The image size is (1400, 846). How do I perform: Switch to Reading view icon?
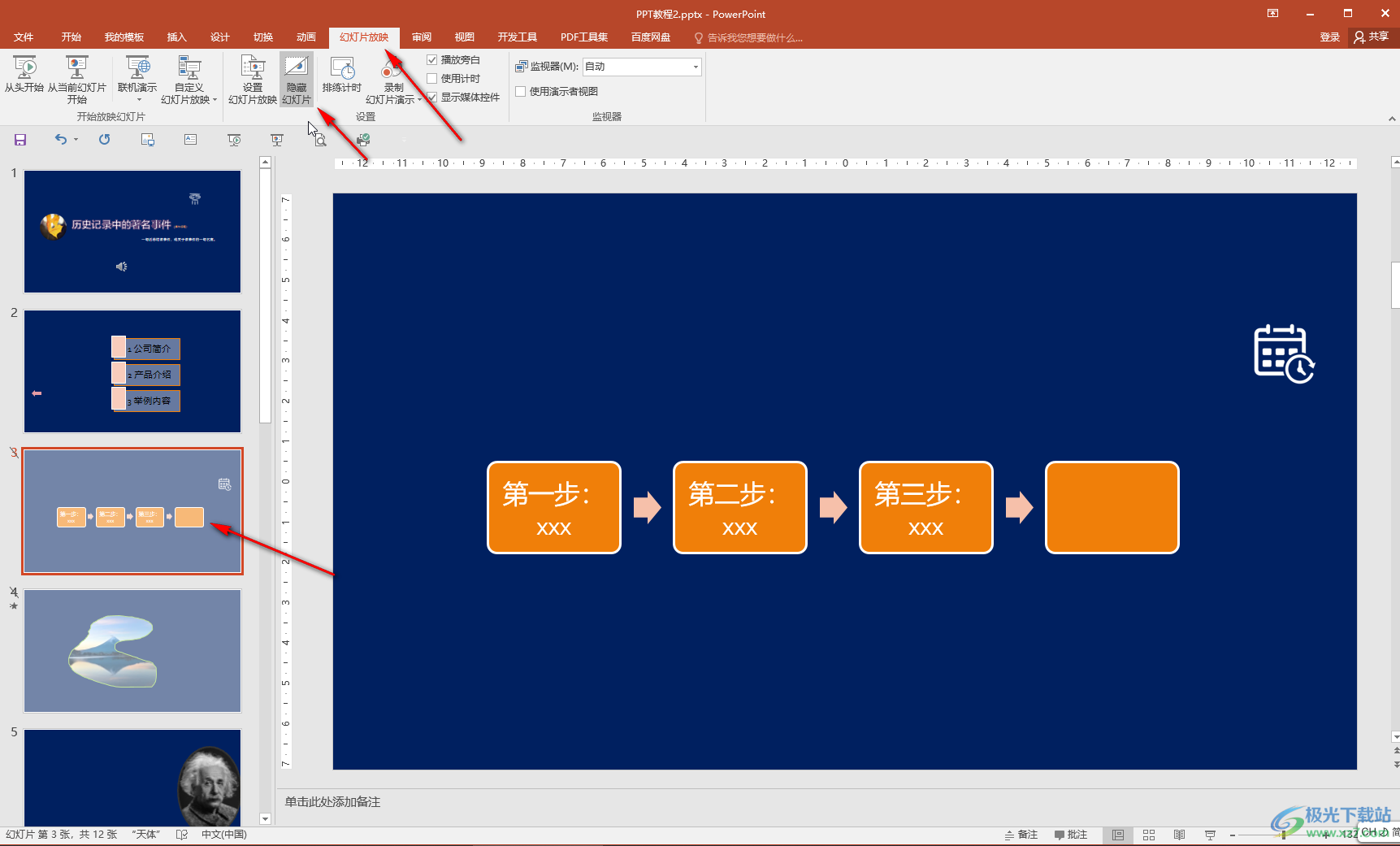point(1180,835)
